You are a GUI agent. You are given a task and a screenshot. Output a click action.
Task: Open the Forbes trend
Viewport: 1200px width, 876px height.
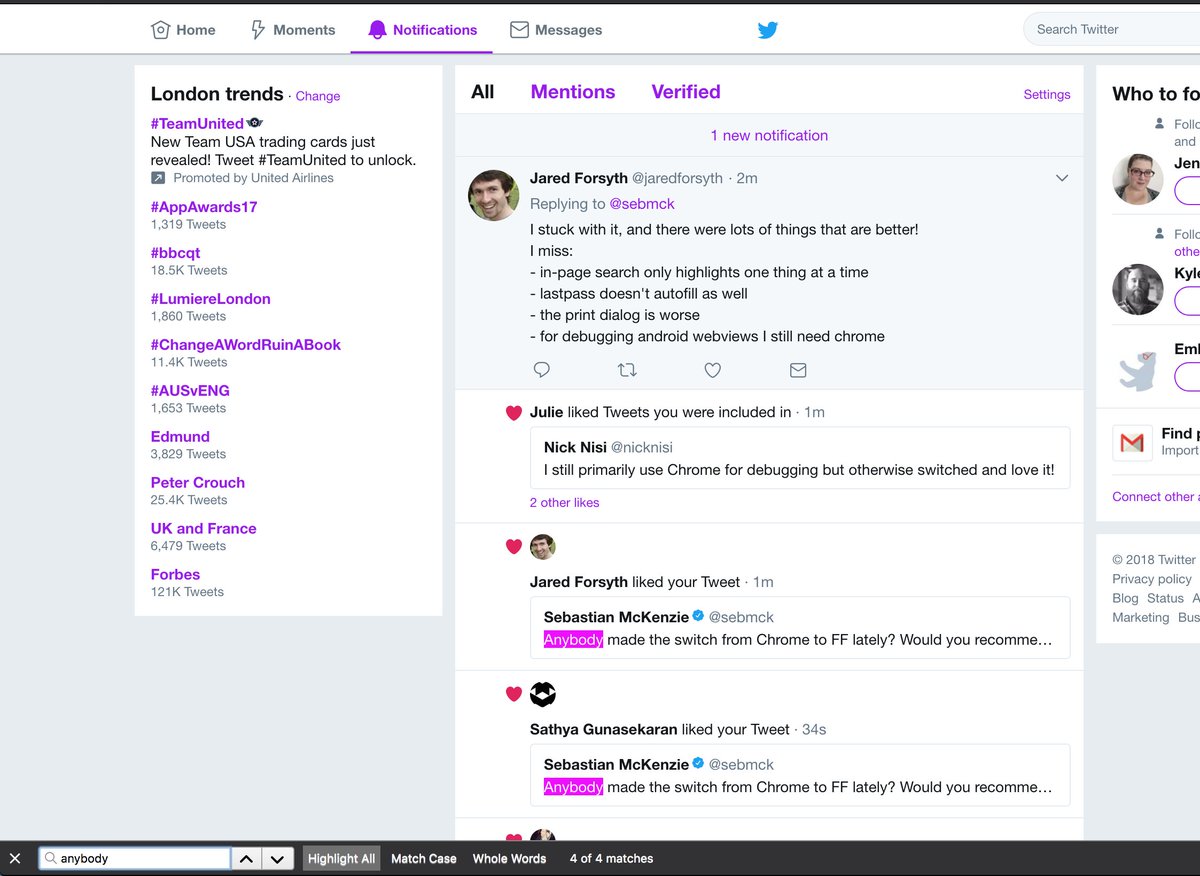pyautogui.click(x=175, y=575)
